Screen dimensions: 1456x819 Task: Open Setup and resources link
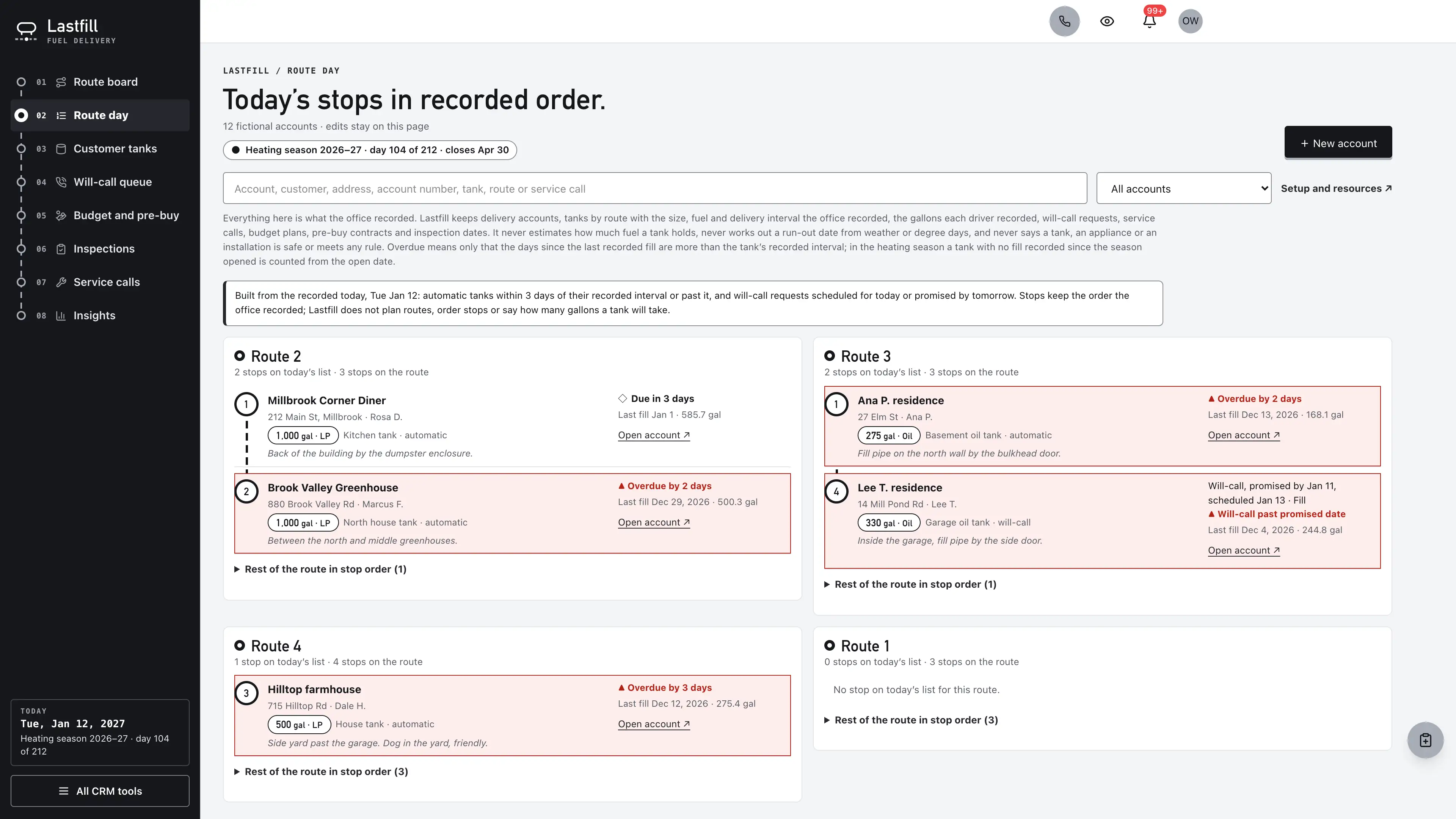click(x=1336, y=188)
